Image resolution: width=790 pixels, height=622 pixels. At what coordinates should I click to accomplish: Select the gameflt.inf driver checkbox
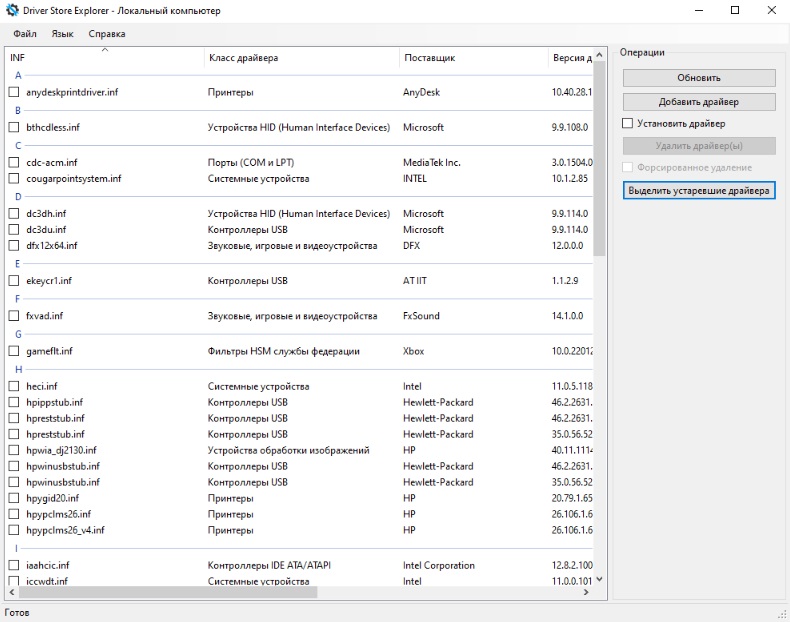tap(14, 351)
